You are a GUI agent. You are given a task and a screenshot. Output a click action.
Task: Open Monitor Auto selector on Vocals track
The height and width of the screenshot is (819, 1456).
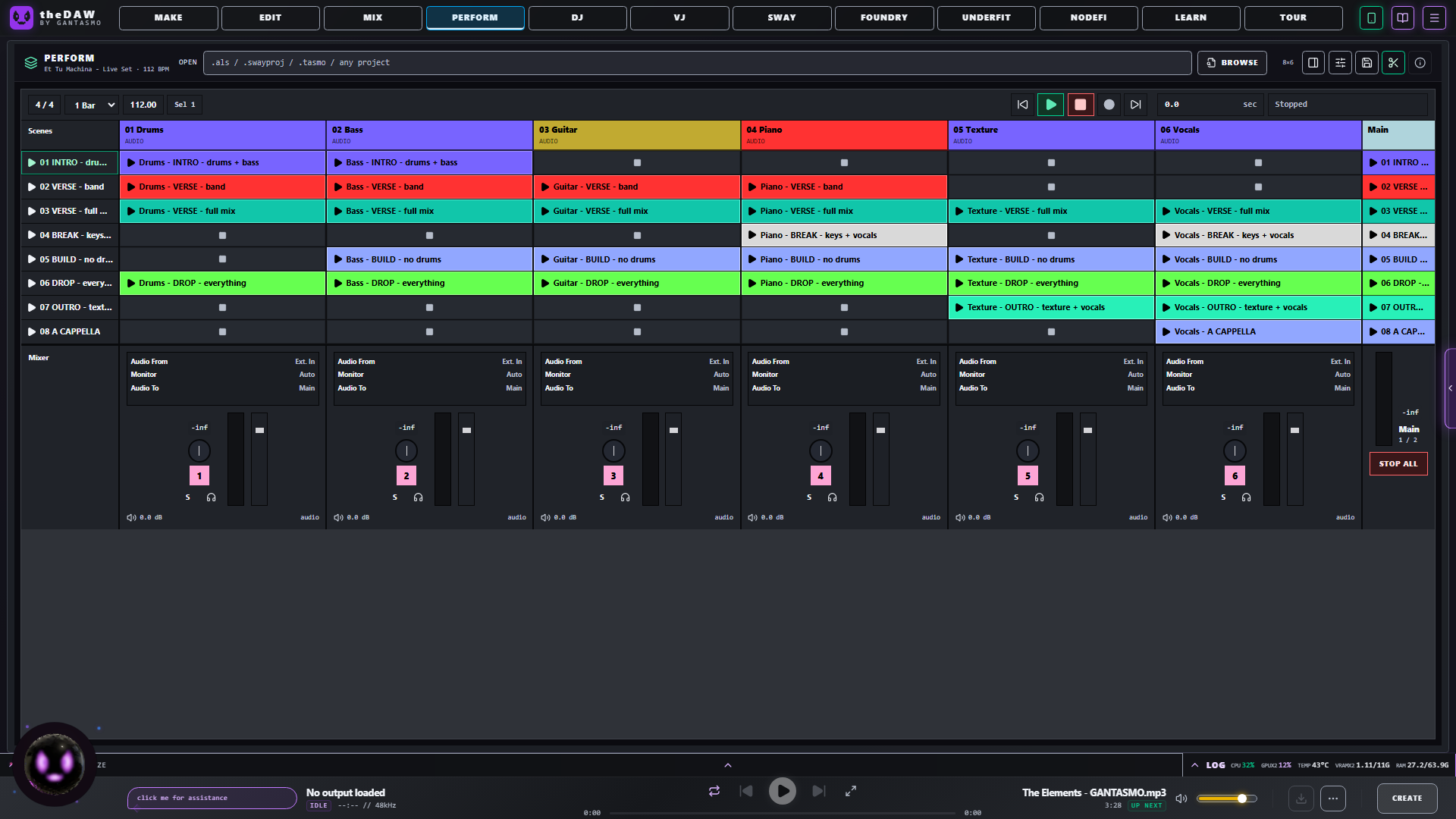pyautogui.click(x=1258, y=375)
